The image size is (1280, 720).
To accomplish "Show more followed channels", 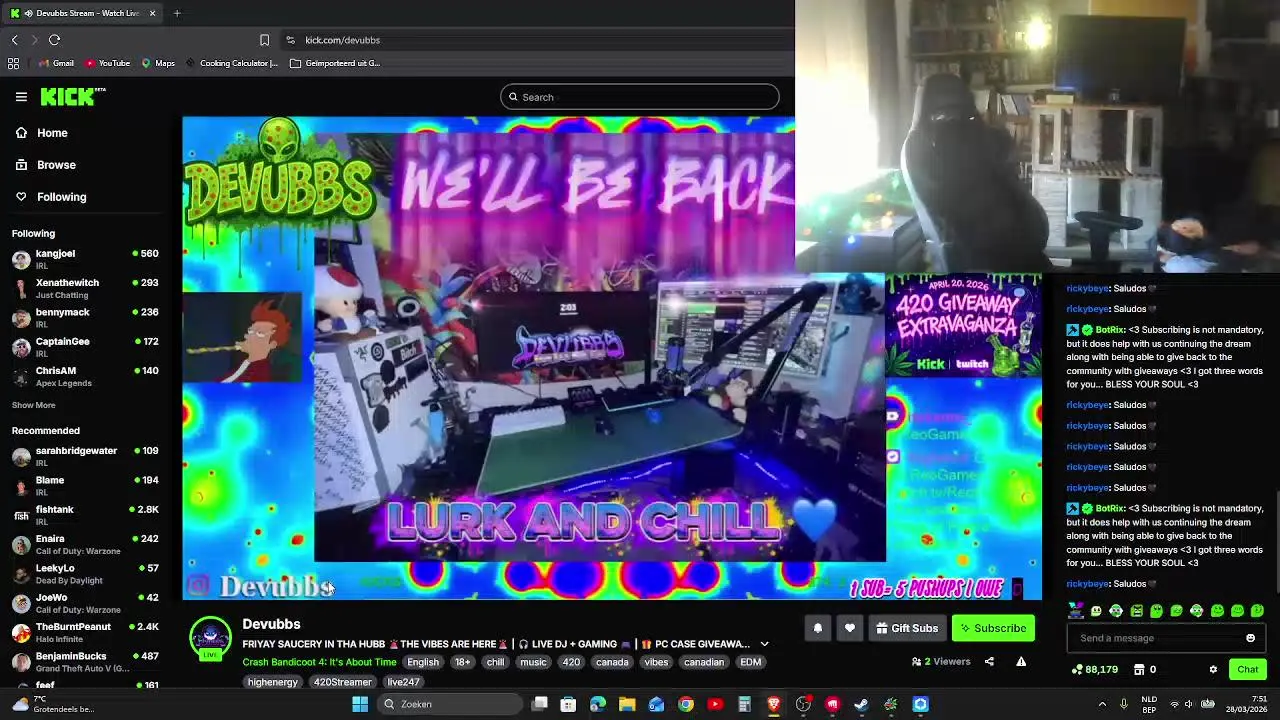I will click(x=33, y=405).
